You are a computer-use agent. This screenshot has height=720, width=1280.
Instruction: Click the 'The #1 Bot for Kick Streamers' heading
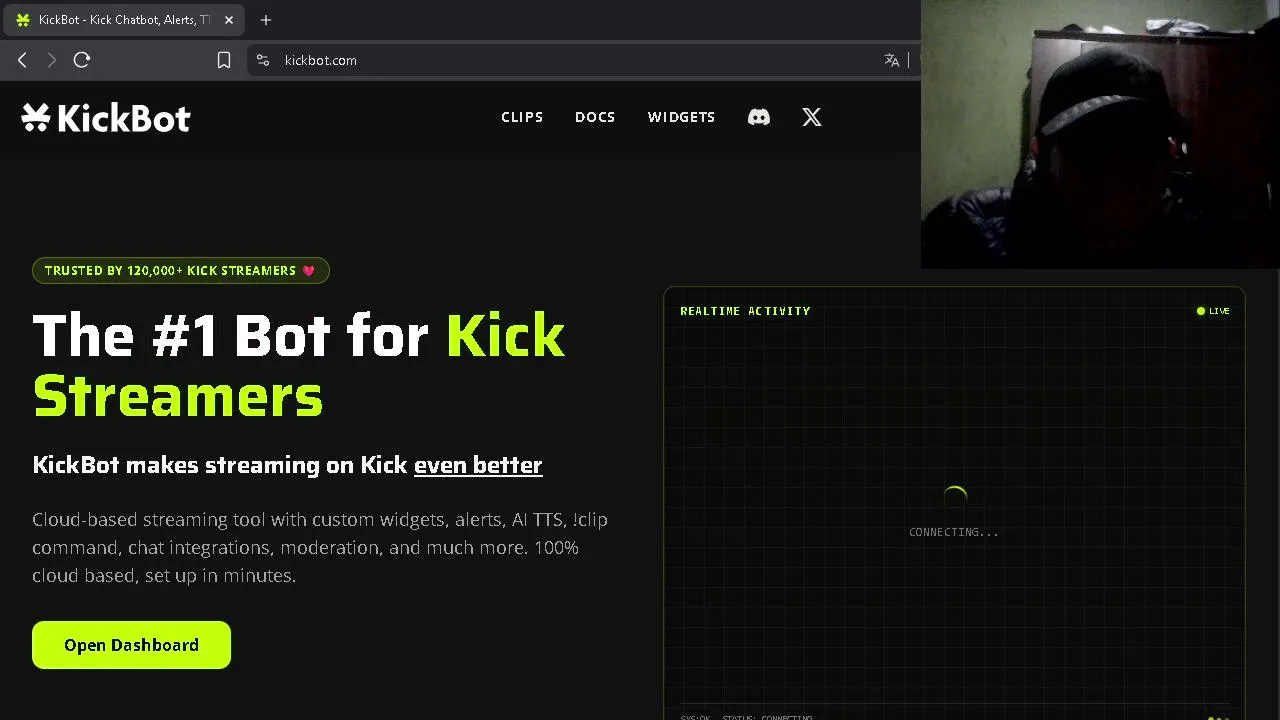pos(299,364)
